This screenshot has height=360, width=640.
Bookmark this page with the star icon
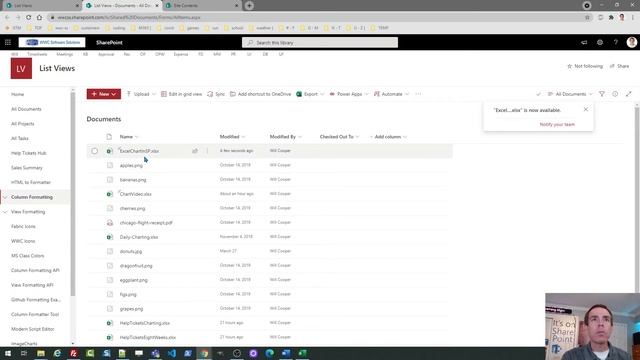[587, 18]
